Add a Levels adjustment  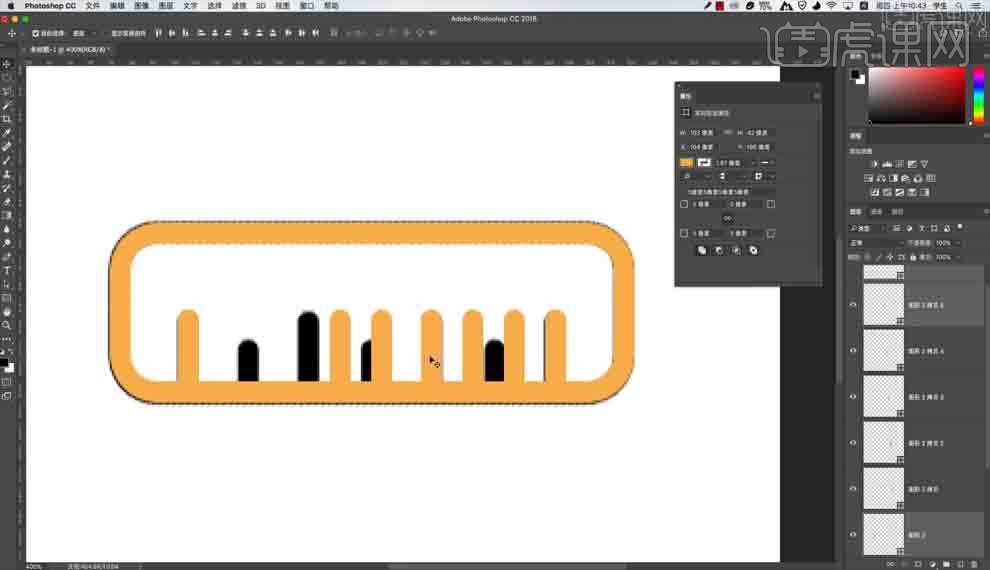click(x=887, y=164)
